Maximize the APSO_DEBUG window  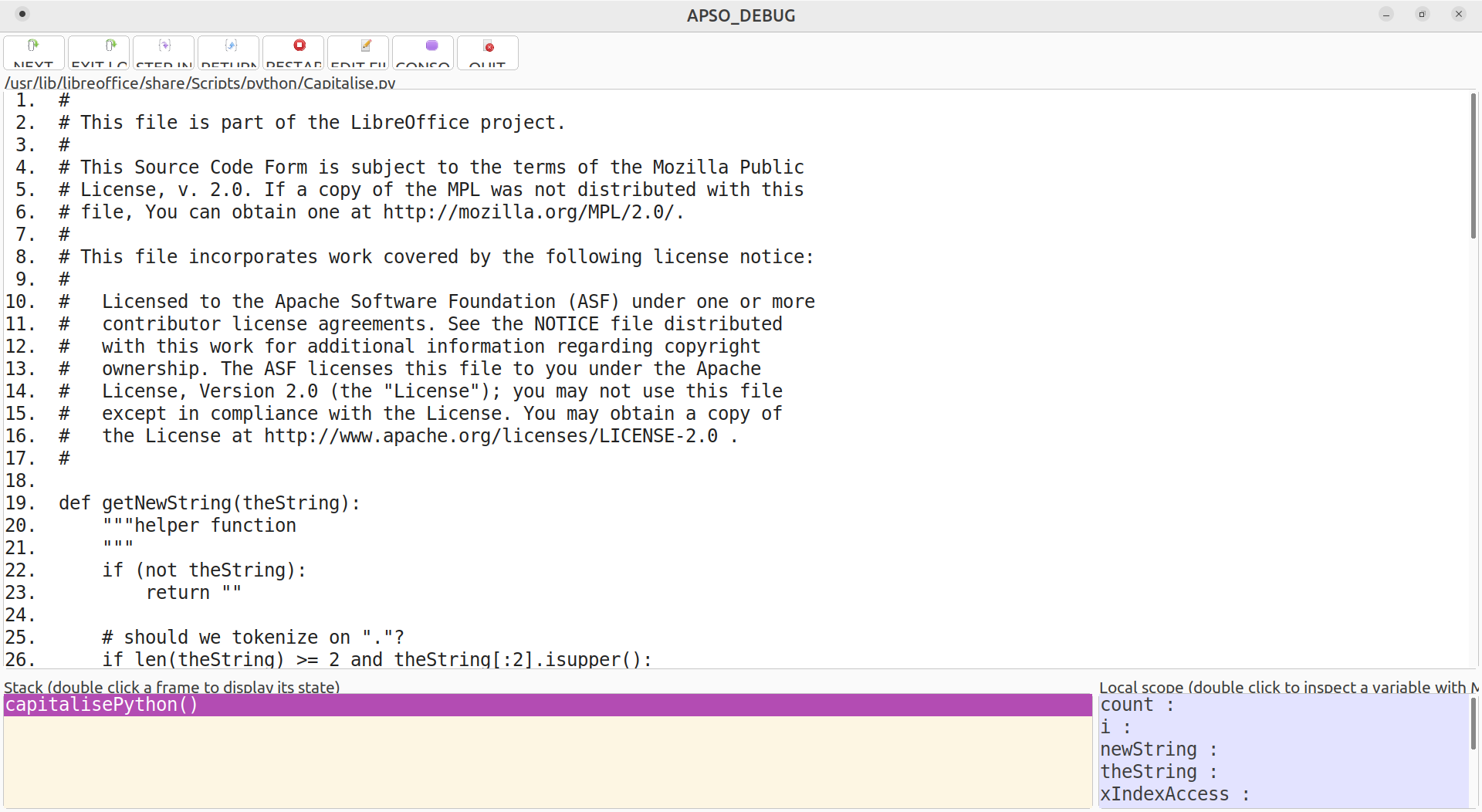pos(1422,14)
